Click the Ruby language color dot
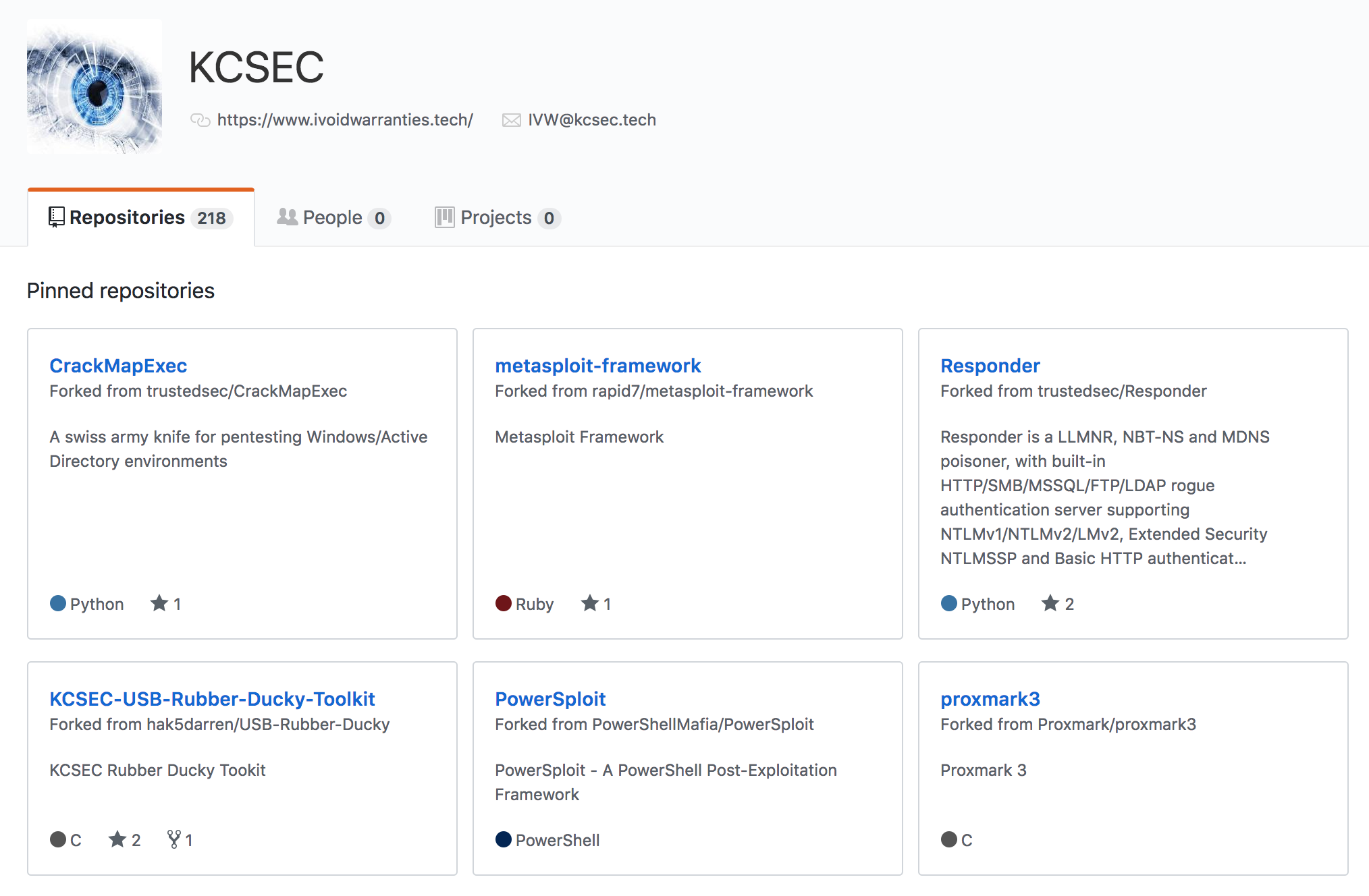 point(504,603)
